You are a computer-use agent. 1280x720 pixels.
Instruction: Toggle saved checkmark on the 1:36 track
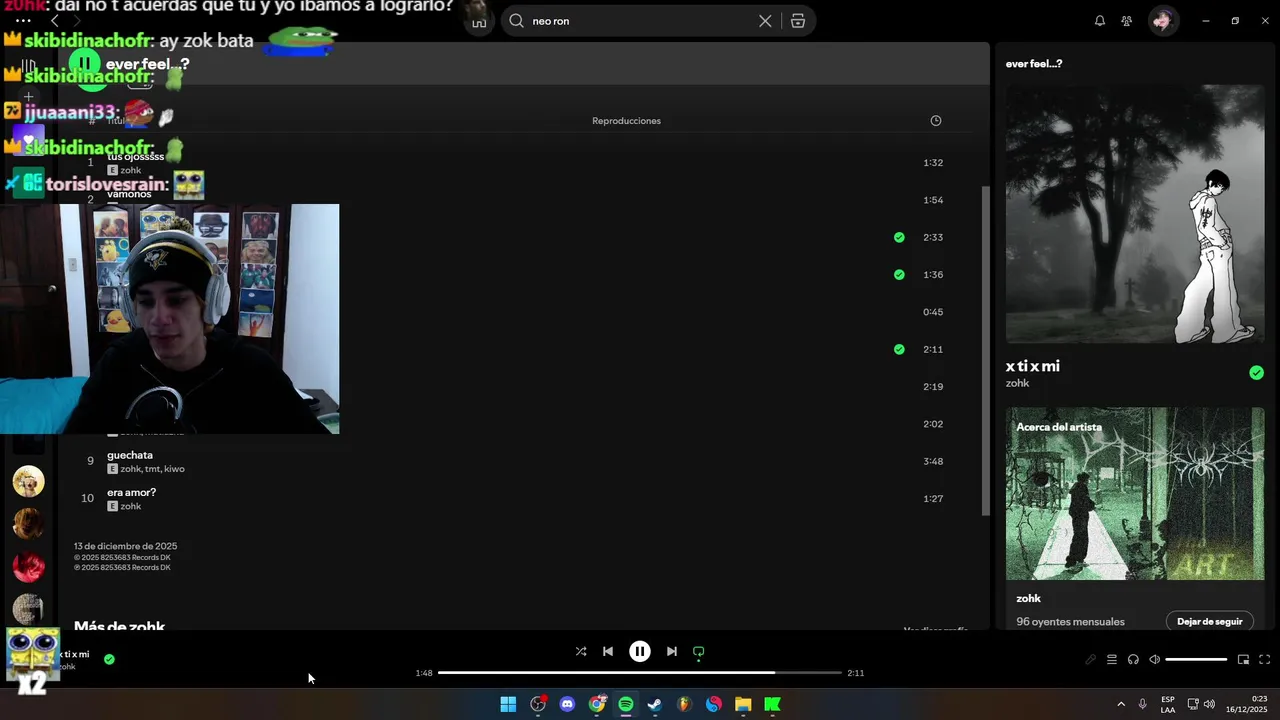coord(899,275)
